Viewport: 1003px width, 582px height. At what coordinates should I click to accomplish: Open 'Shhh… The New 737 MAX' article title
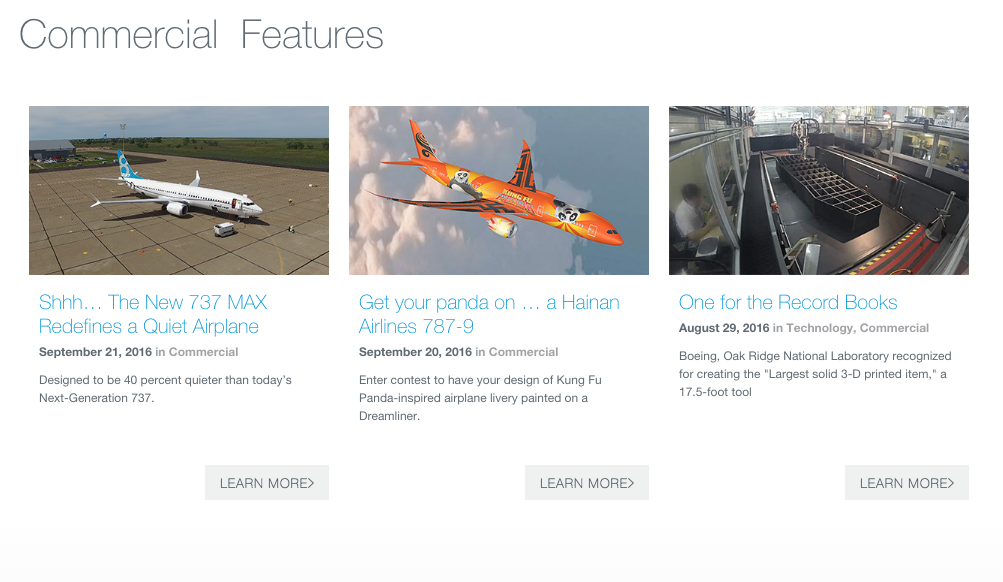153,314
